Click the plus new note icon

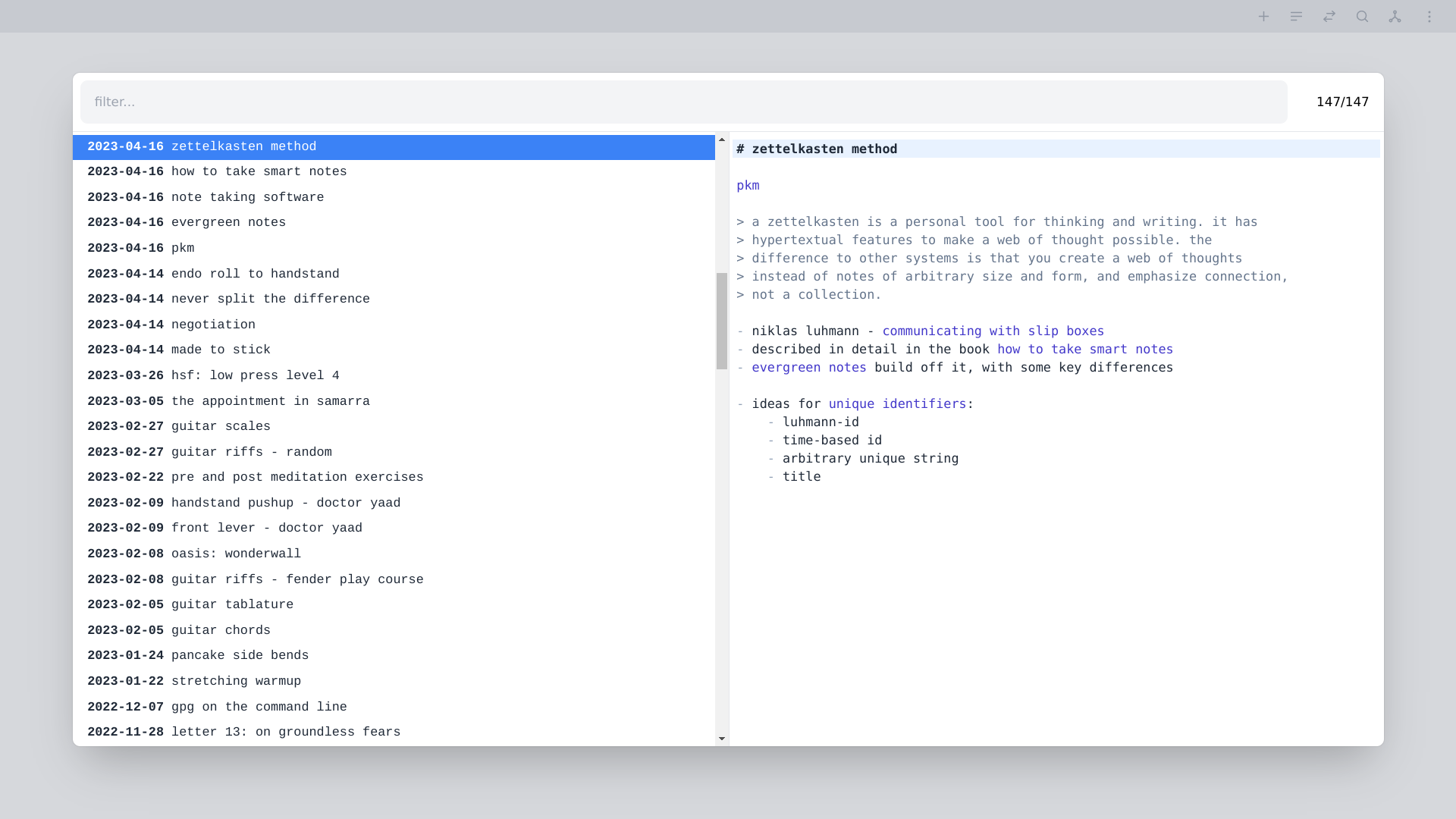[1263, 16]
